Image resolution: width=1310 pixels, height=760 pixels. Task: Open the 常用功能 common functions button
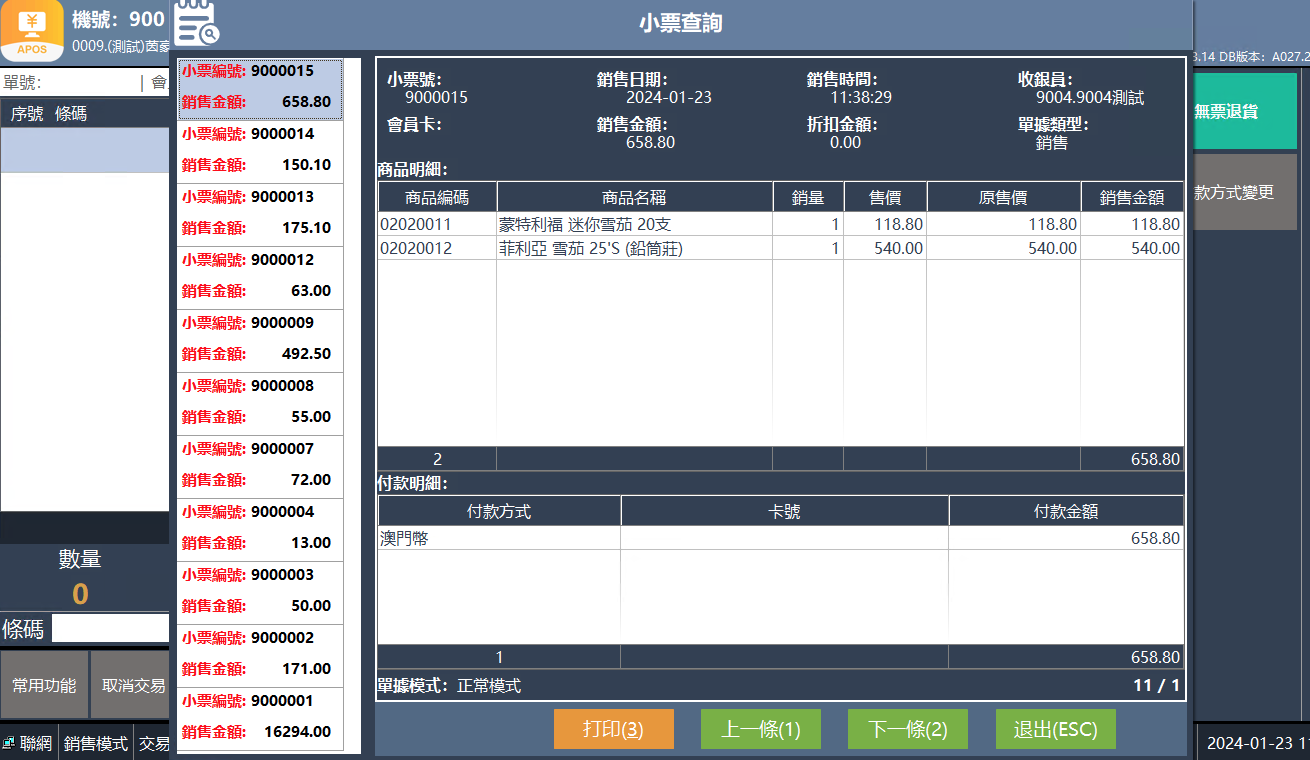coord(44,685)
